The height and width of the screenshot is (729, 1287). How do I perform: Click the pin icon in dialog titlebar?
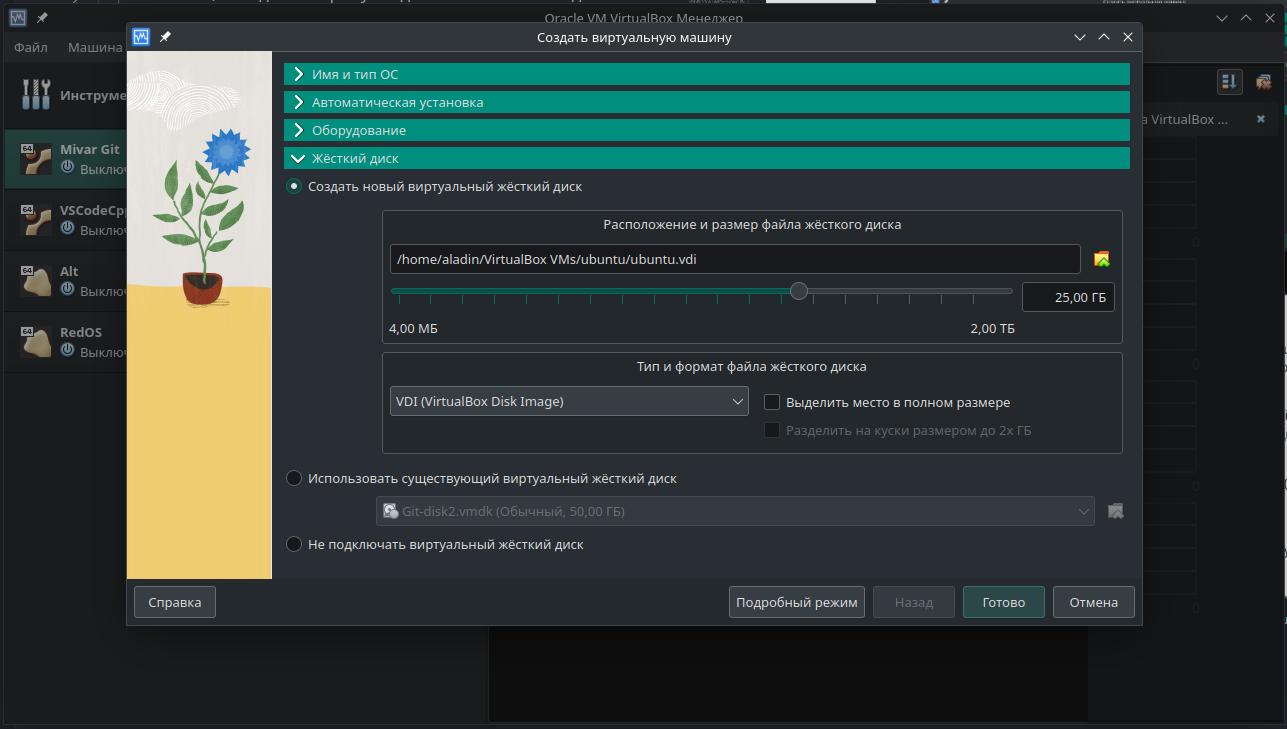(165, 36)
